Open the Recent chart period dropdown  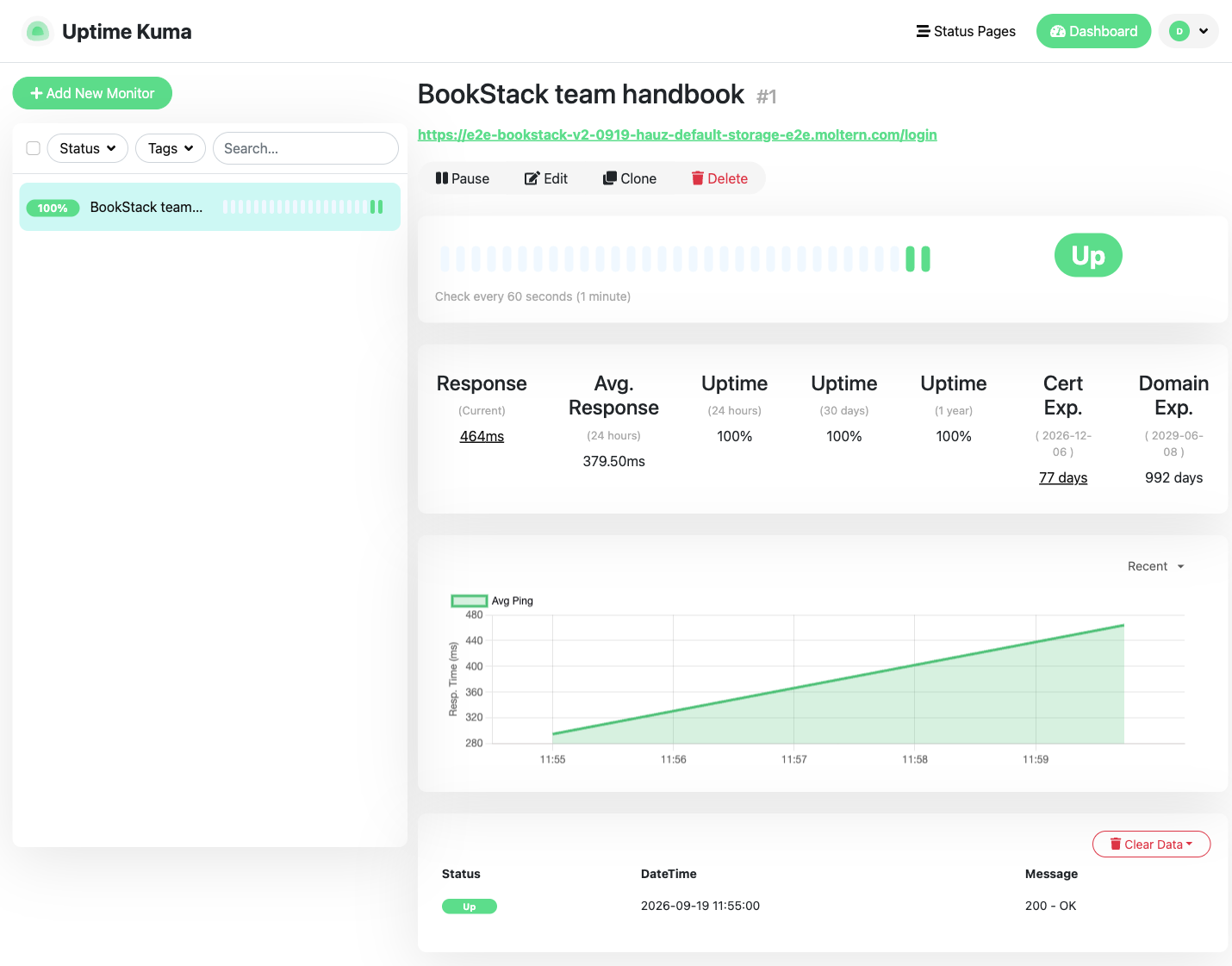tap(1156, 566)
